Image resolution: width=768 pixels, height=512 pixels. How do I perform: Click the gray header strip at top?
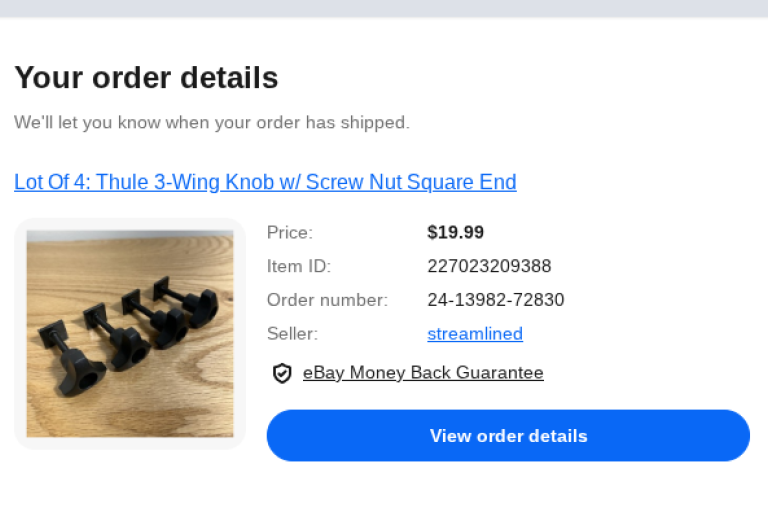coord(384,8)
